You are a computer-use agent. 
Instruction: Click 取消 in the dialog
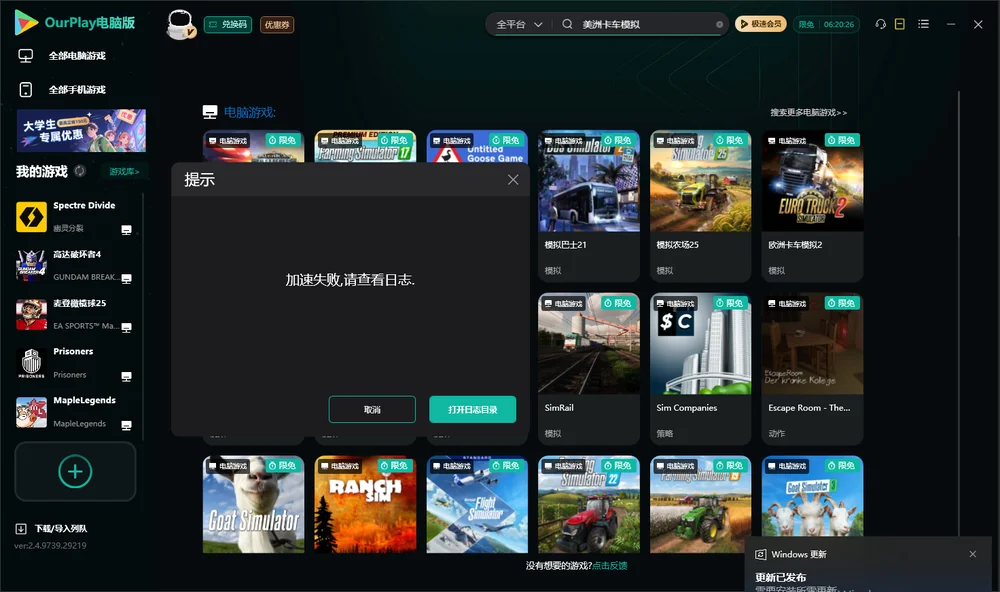372,410
